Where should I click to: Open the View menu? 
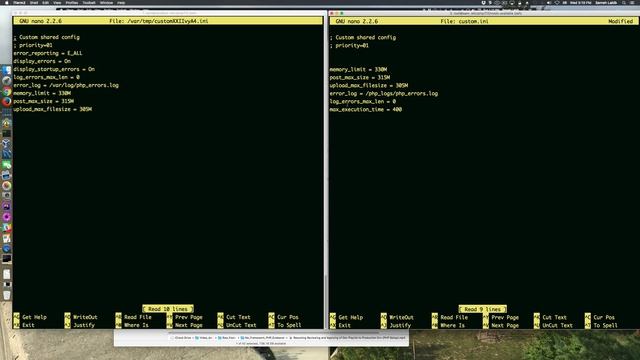pyautogui.click(x=57, y=2)
